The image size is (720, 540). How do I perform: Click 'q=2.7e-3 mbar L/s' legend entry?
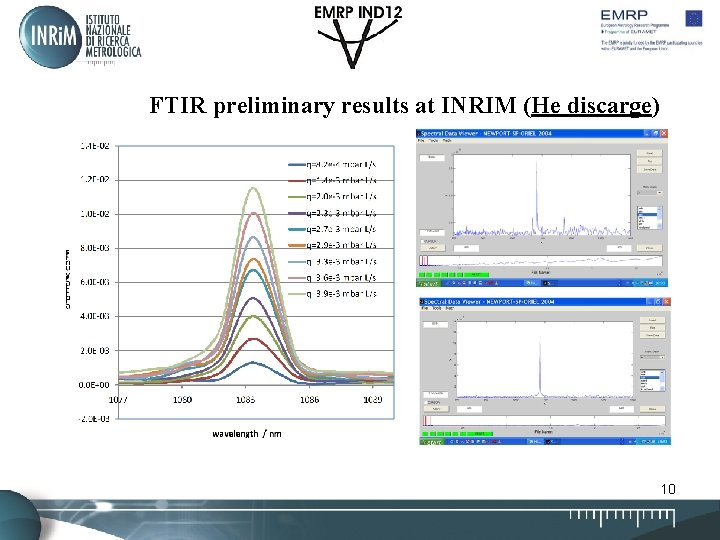tap(332, 229)
